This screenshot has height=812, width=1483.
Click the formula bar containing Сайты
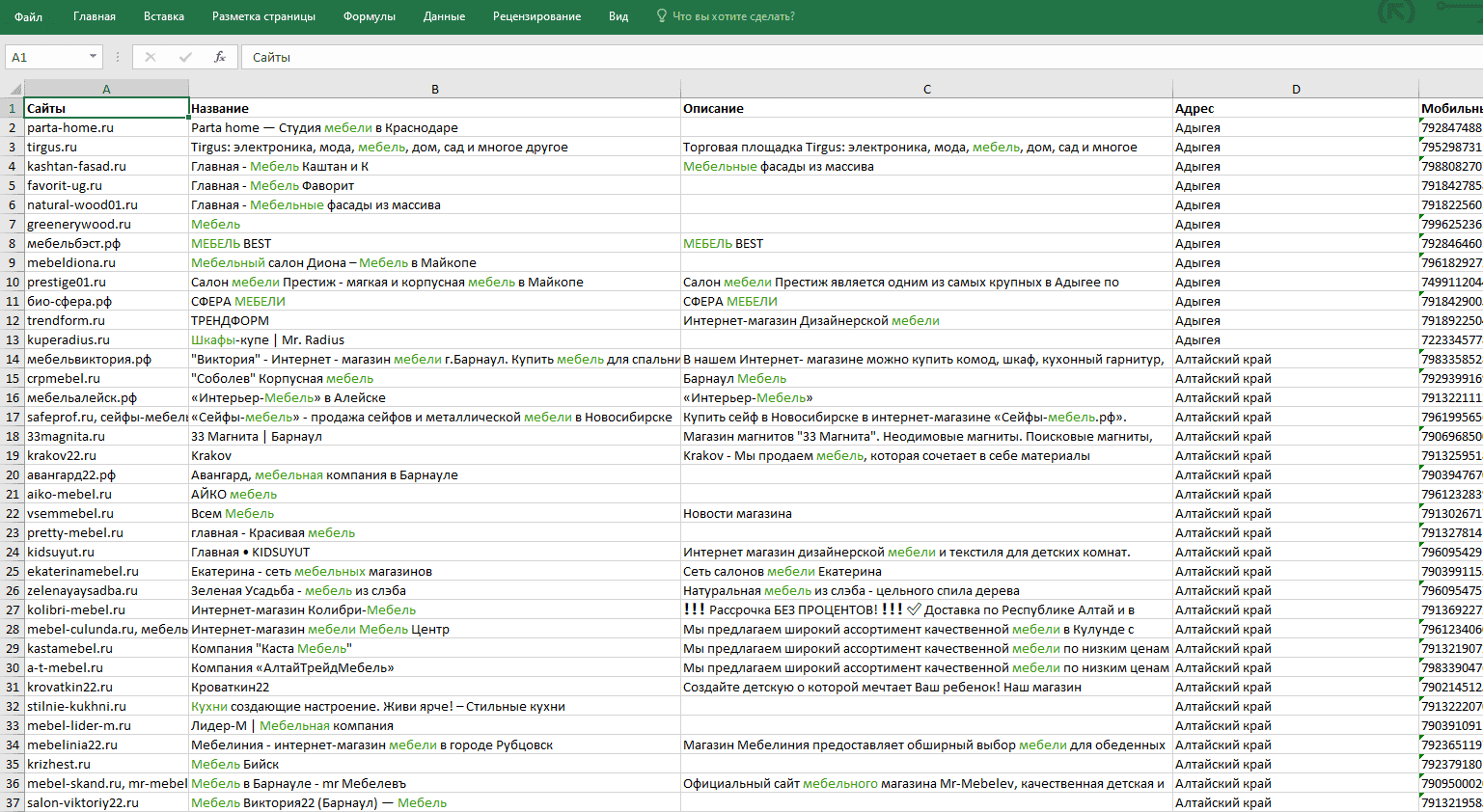coord(862,57)
